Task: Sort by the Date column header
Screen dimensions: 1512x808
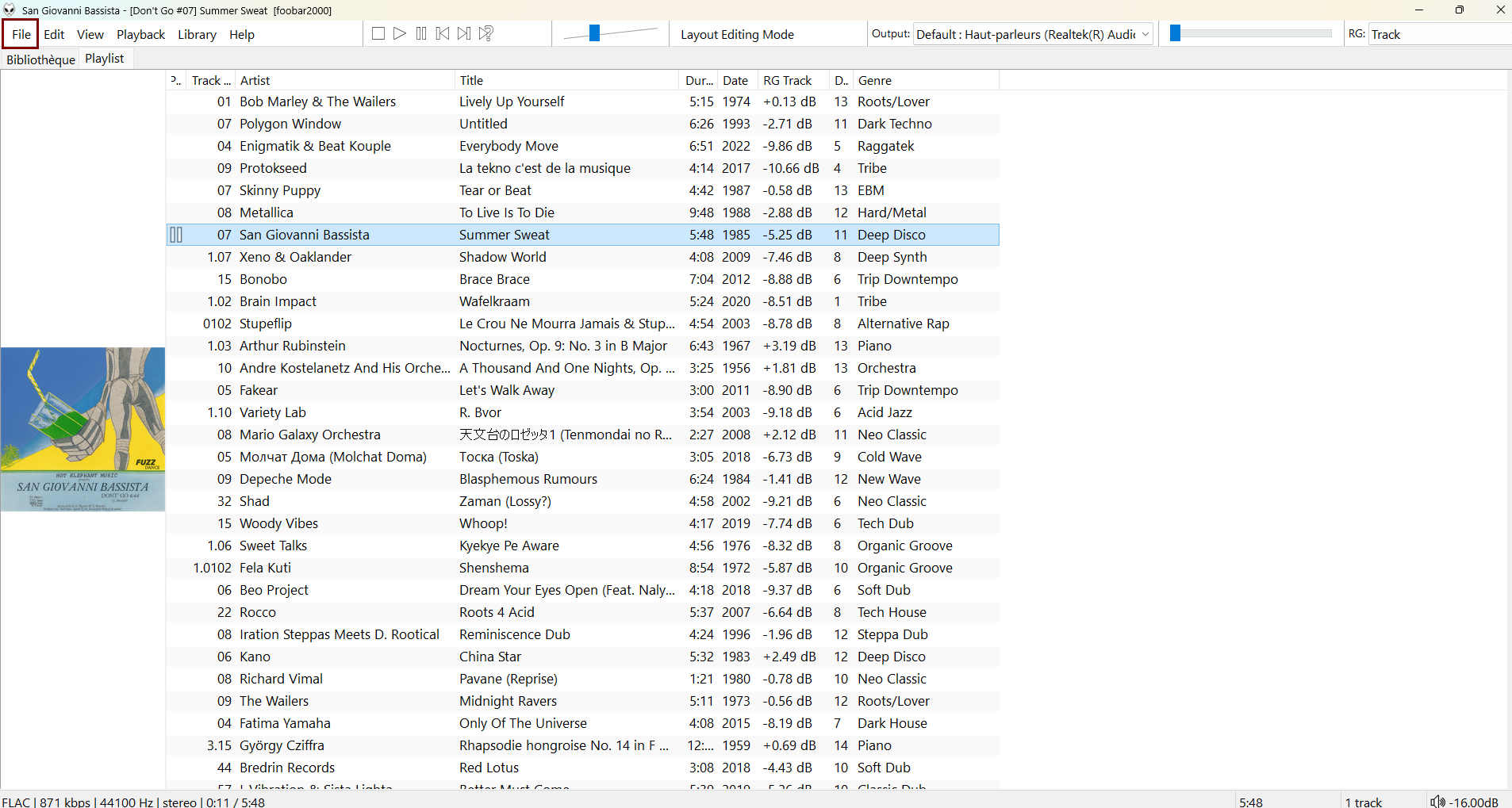Action: click(736, 80)
